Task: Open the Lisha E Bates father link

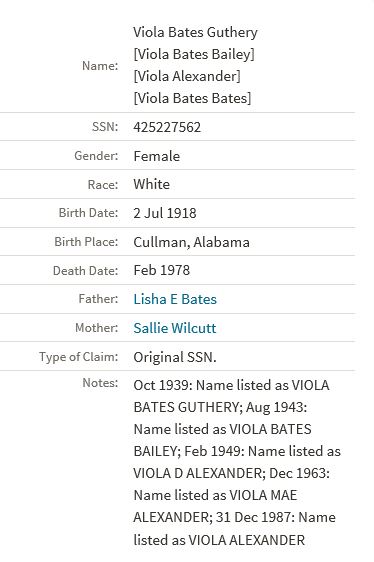Action: [175, 299]
